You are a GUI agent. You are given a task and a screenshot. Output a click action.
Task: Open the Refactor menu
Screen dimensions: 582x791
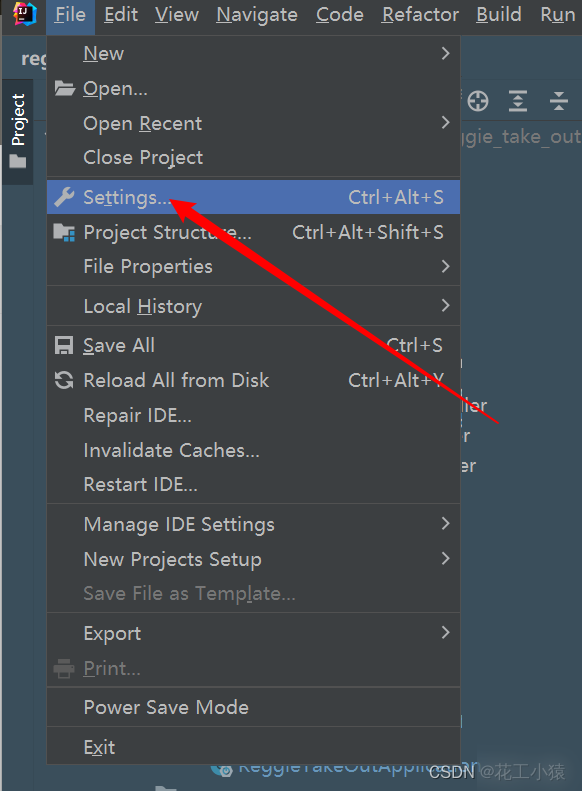pyautogui.click(x=420, y=15)
